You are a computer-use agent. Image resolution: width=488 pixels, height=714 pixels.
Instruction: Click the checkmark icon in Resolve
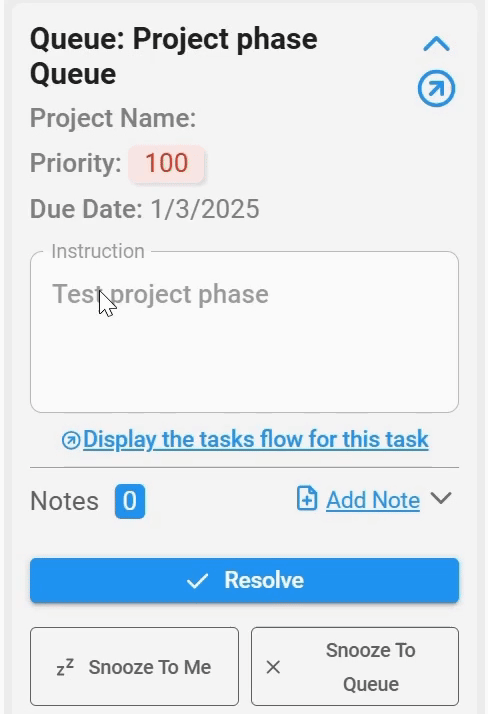[x=197, y=581]
